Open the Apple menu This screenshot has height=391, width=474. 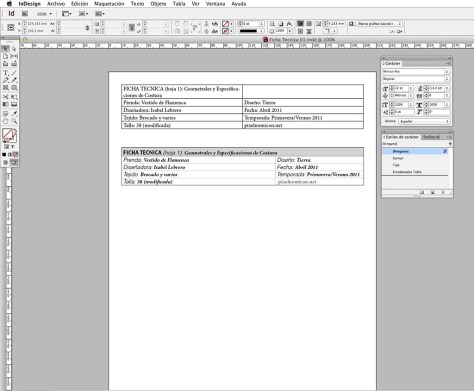click(9, 4)
